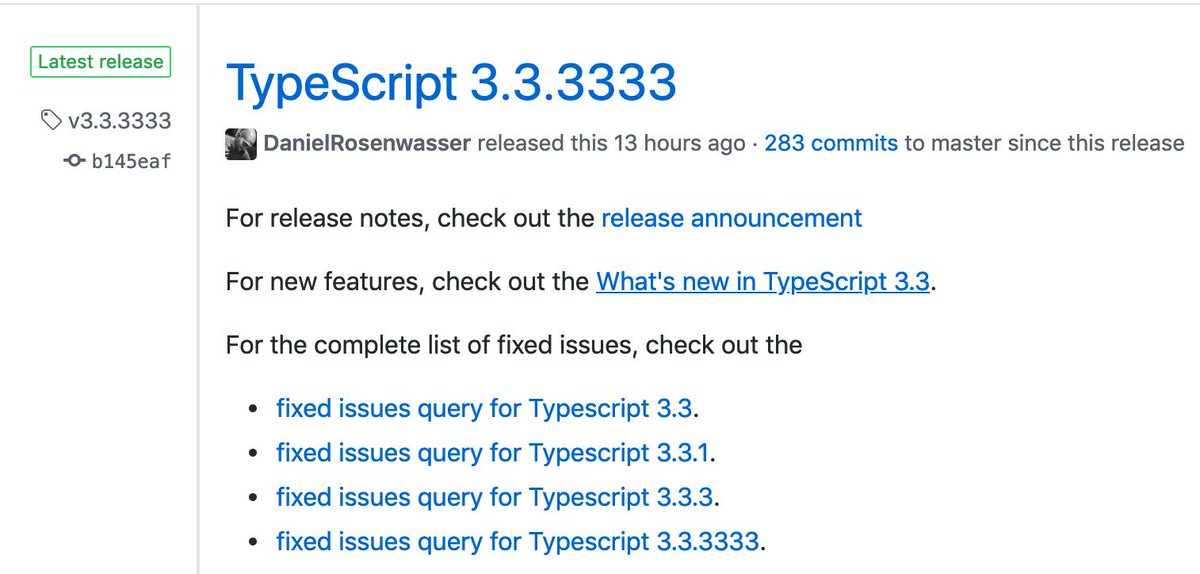Follow the release announcement link
The width and height of the screenshot is (1200, 574).
coord(731,218)
